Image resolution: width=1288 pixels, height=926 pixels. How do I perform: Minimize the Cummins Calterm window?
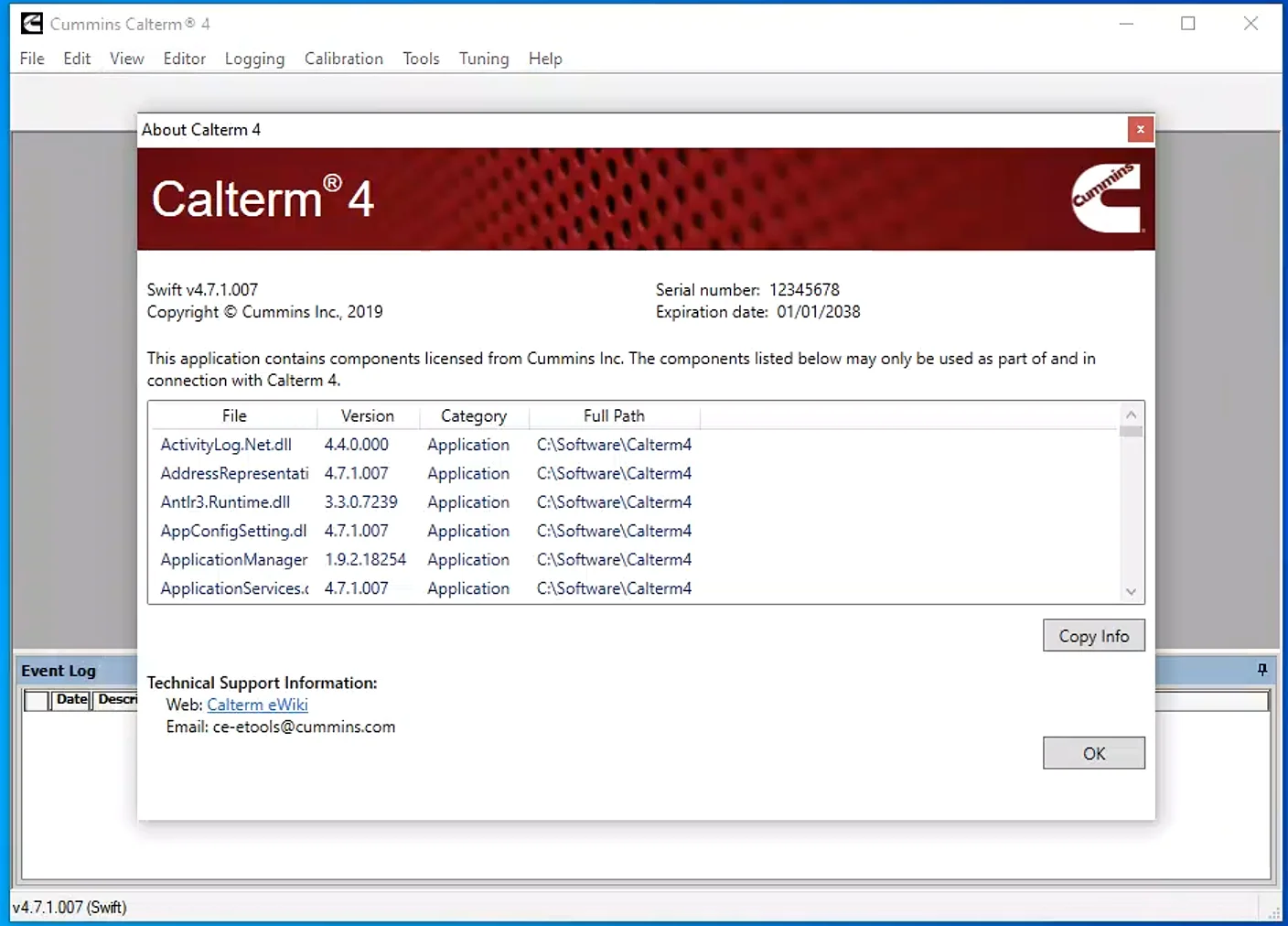pos(1126,24)
